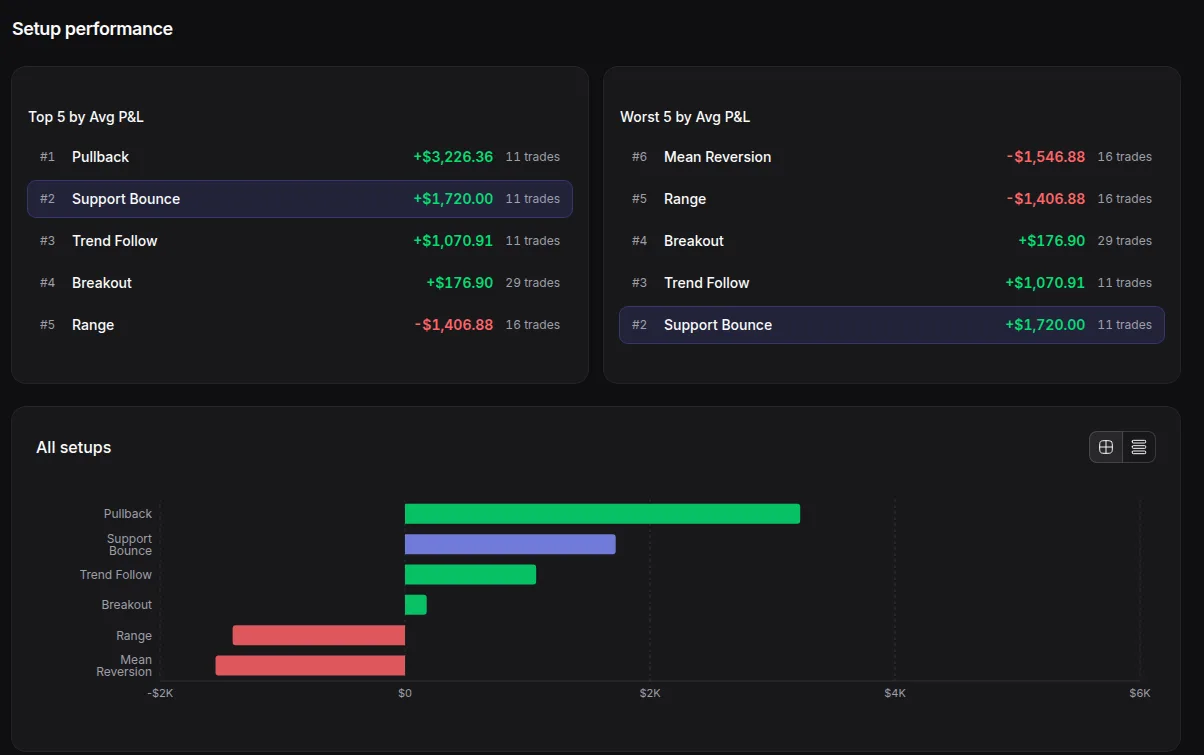
Task: Click the Range chart axis label
Action: (134, 636)
